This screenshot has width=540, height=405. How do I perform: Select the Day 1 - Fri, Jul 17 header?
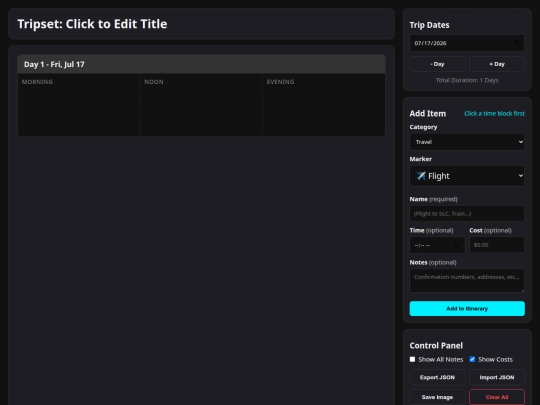coord(201,64)
